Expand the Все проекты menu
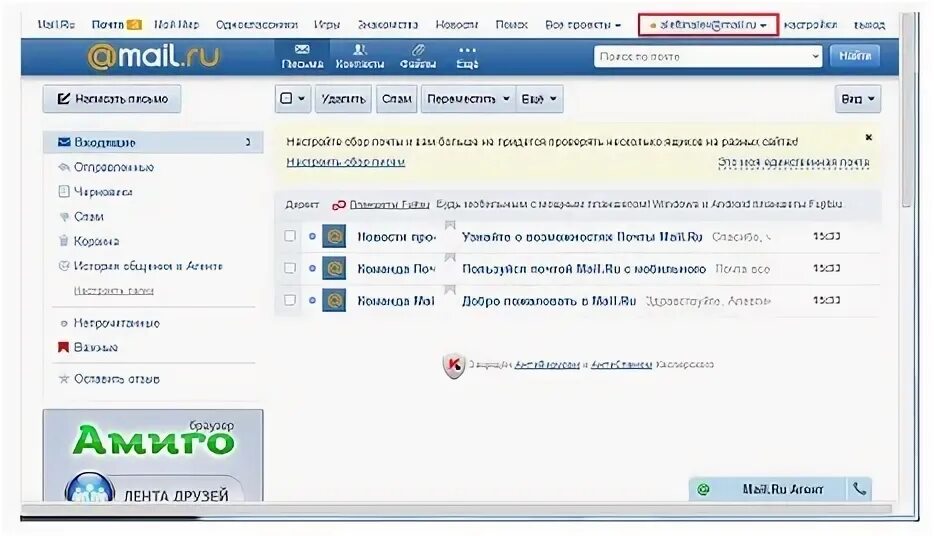The height and width of the screenshot is (536, 934). (x=583, y=25)
